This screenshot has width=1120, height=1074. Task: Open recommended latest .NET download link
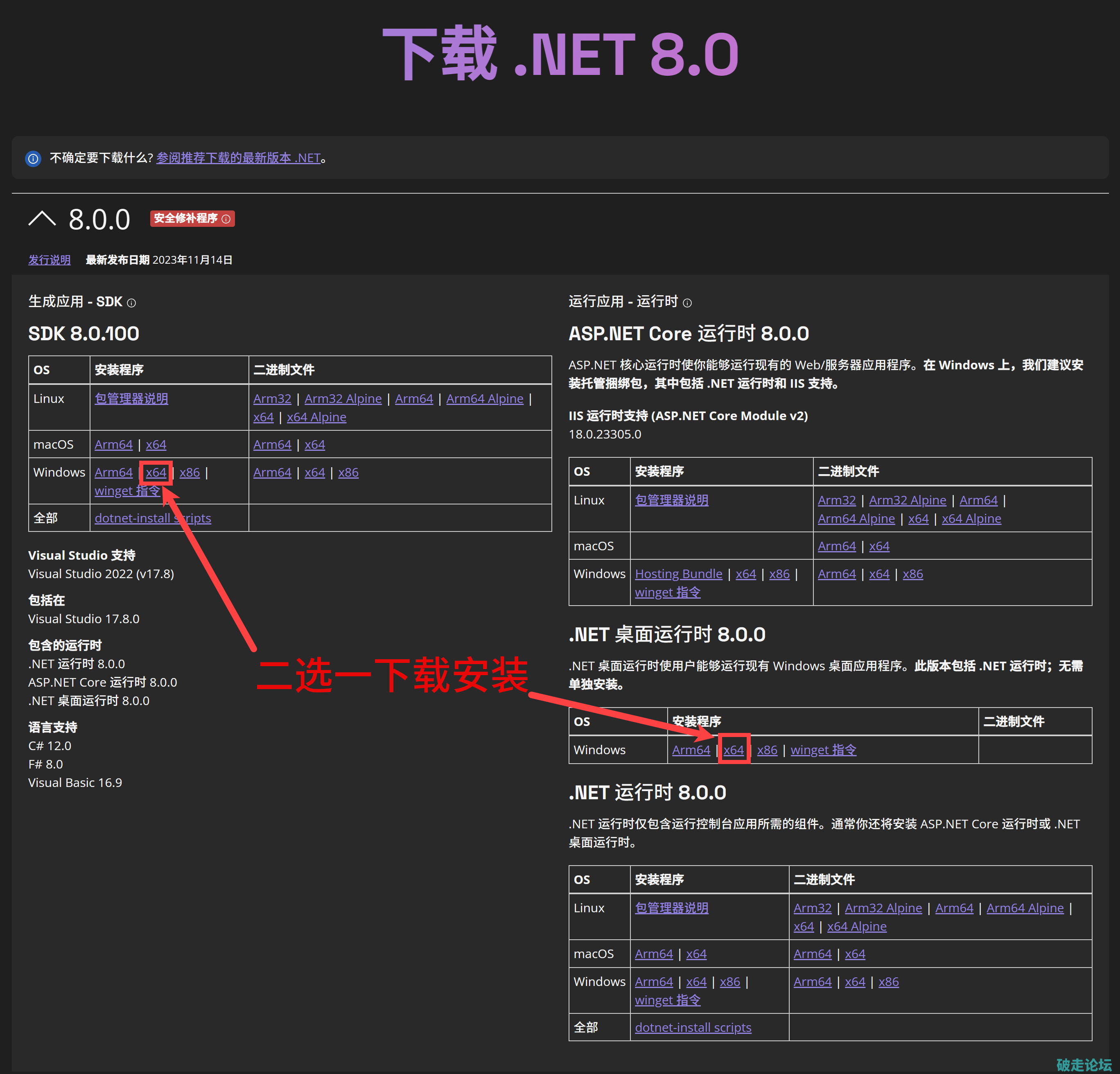[238, 158]
